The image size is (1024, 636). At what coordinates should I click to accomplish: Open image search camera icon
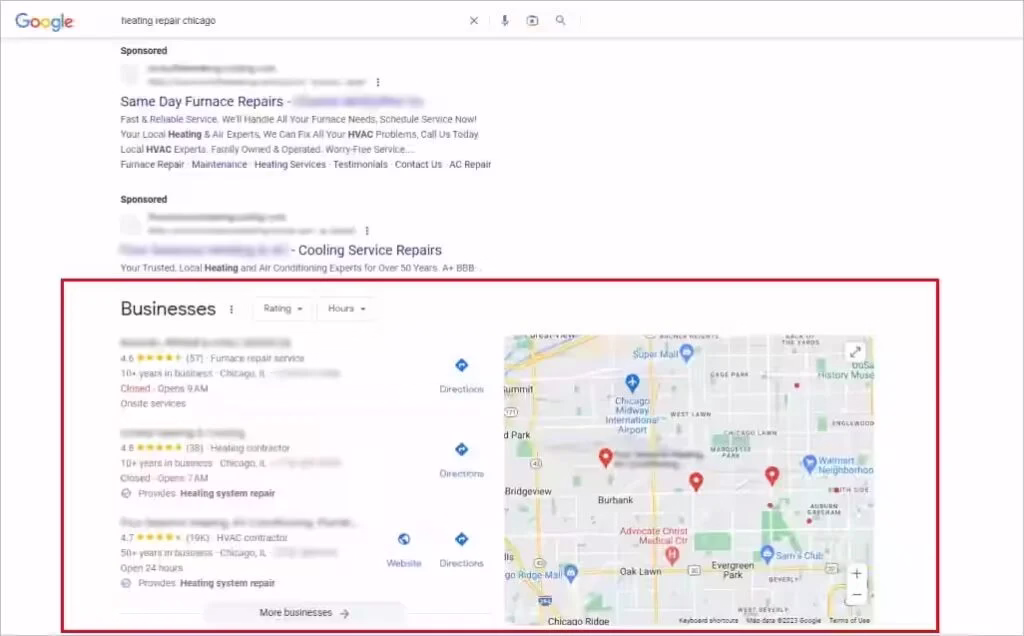pyautogui.click(x=532, y=21)
